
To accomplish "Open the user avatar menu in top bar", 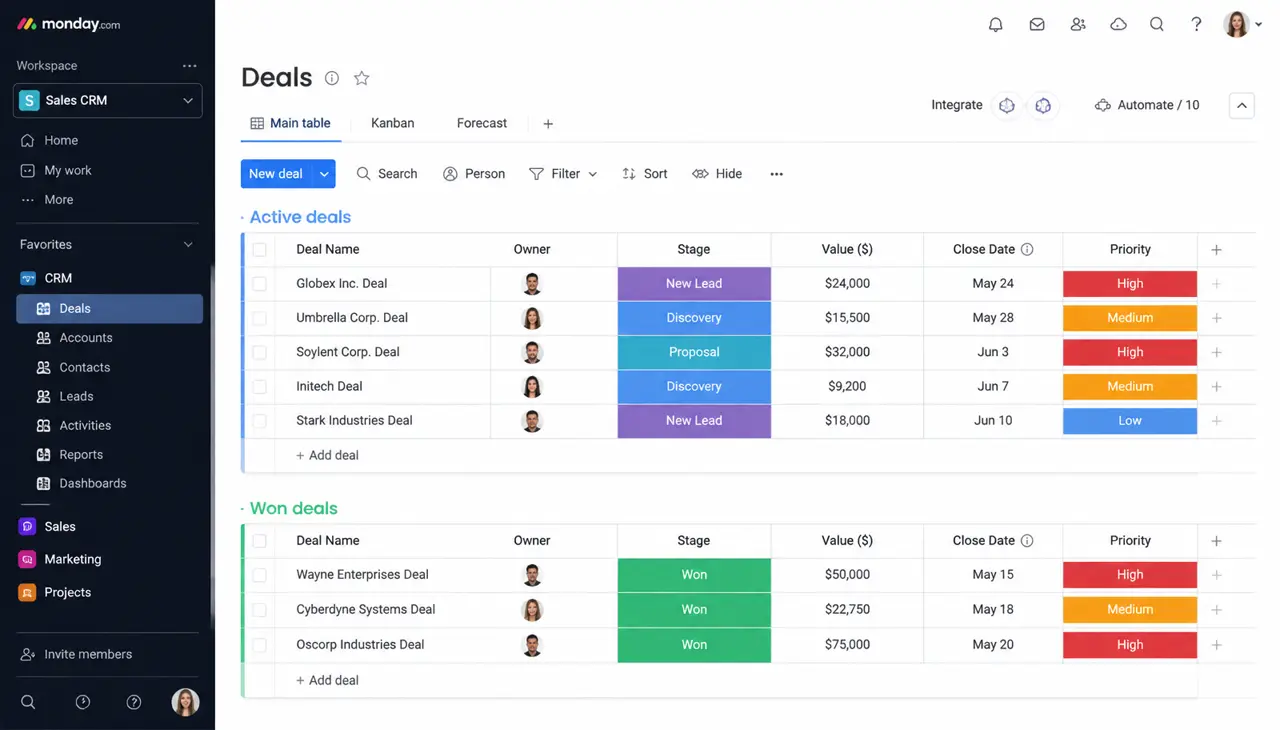I will [x=1242, y=24].
